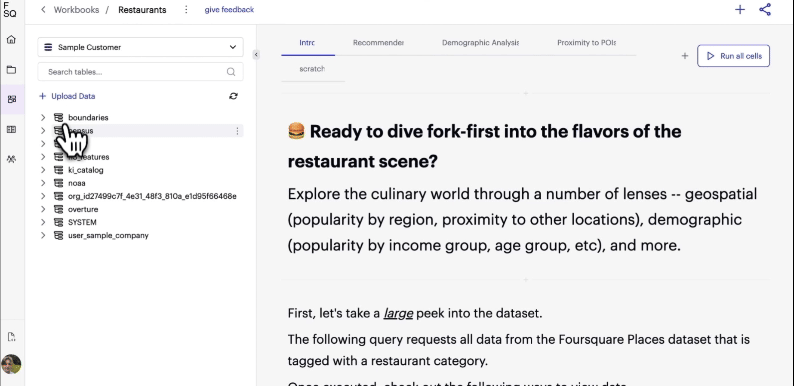Click the refresh tables icon
This screenshot has height=386, width=794.
pyautogui.click(x=233, y=96)
